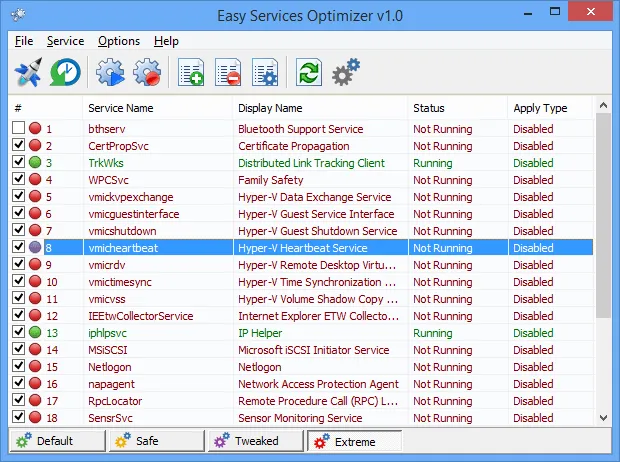Click the restore clock toolbar icon
The width and height of the screenshot is (620, 462).
click(x=65, y=72)
